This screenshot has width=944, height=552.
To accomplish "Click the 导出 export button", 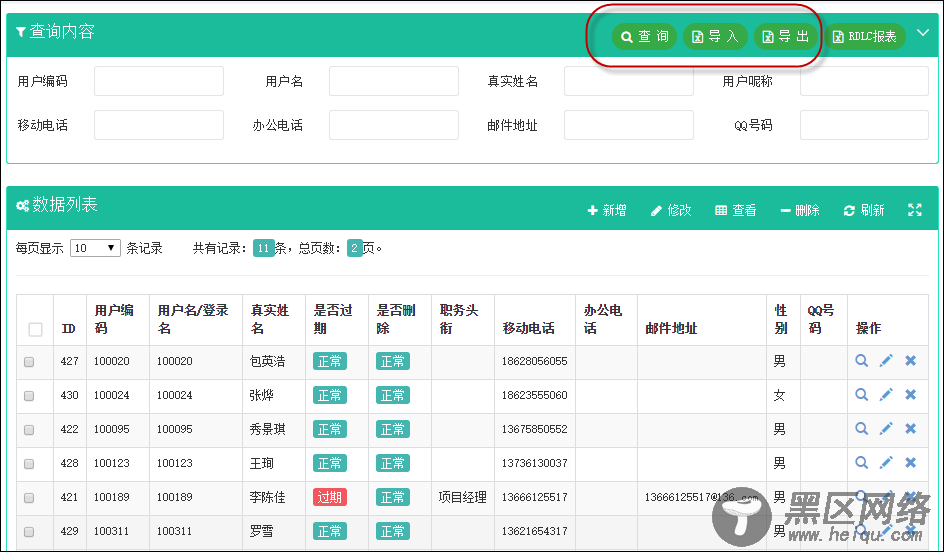I will click(x=785, y=37).
